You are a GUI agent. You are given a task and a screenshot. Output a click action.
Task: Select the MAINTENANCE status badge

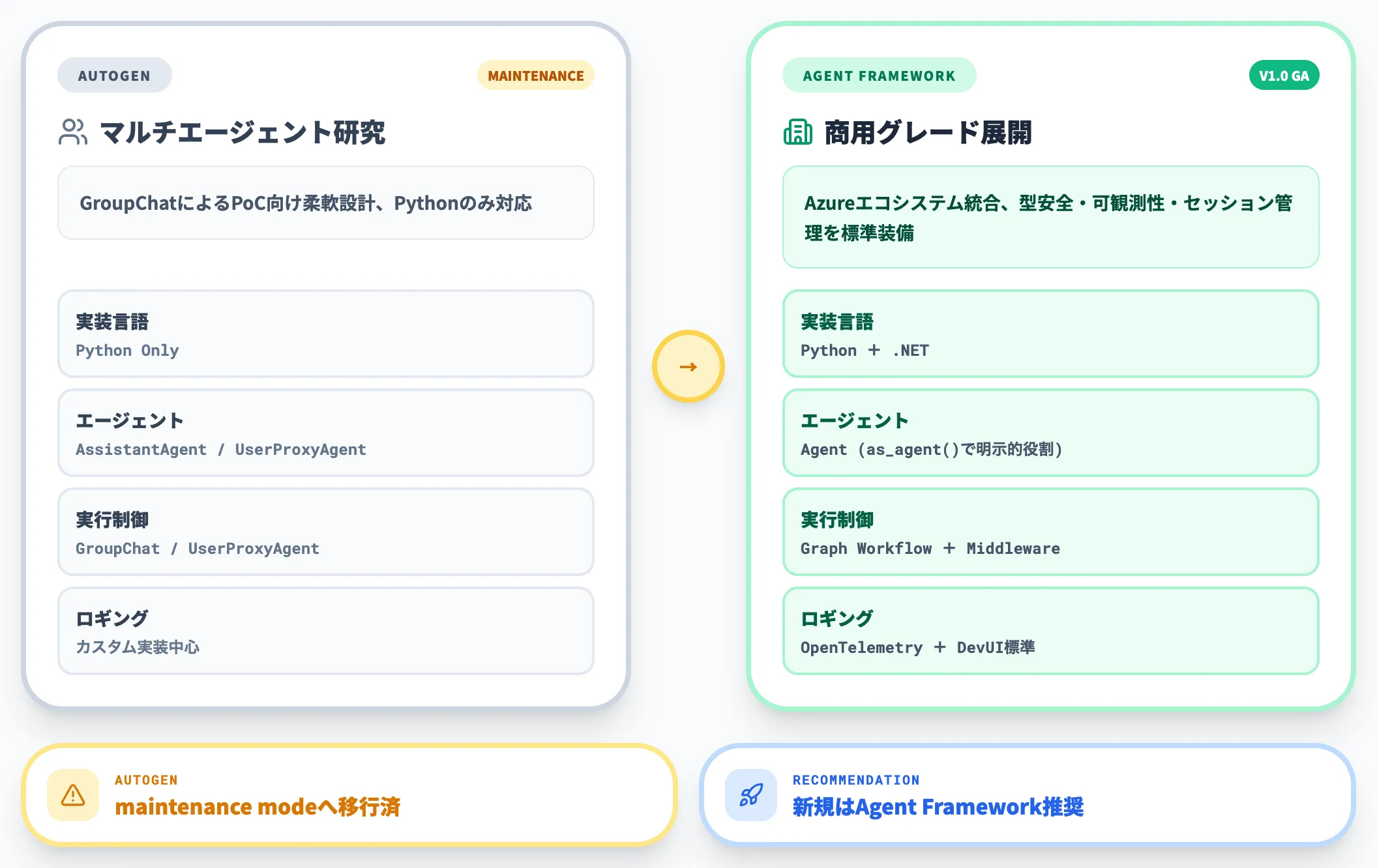coord(536,76)
